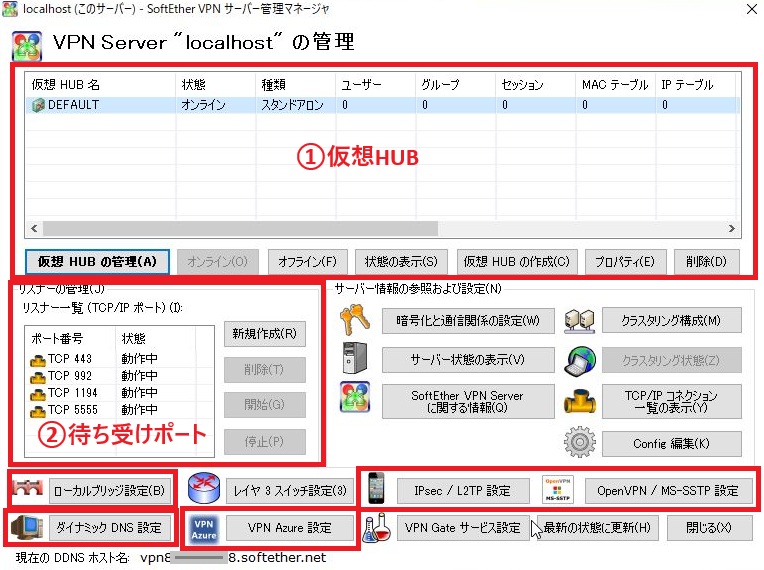Open SoftEther VPN Server に関する情報(Q)

(468, 401)
